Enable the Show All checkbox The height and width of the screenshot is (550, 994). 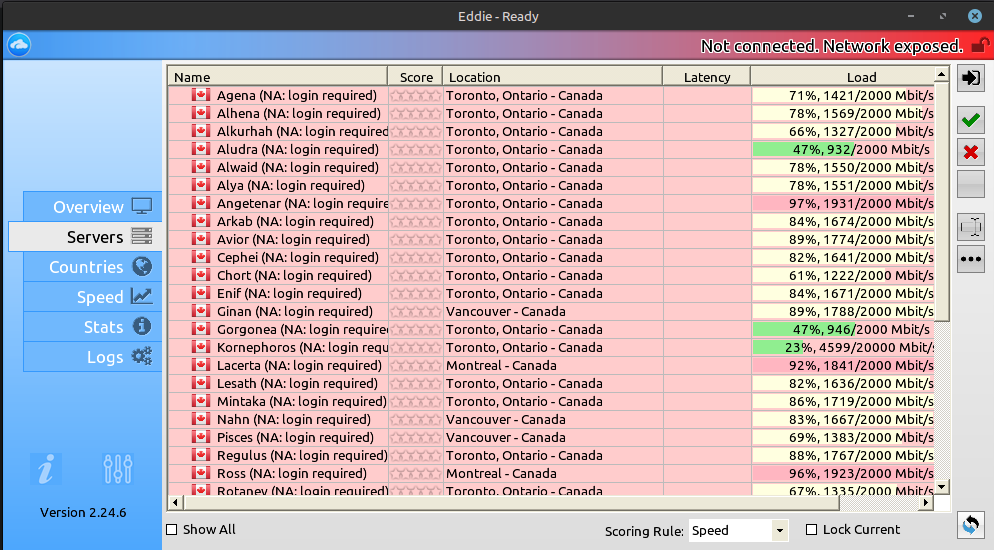(171, 530)
